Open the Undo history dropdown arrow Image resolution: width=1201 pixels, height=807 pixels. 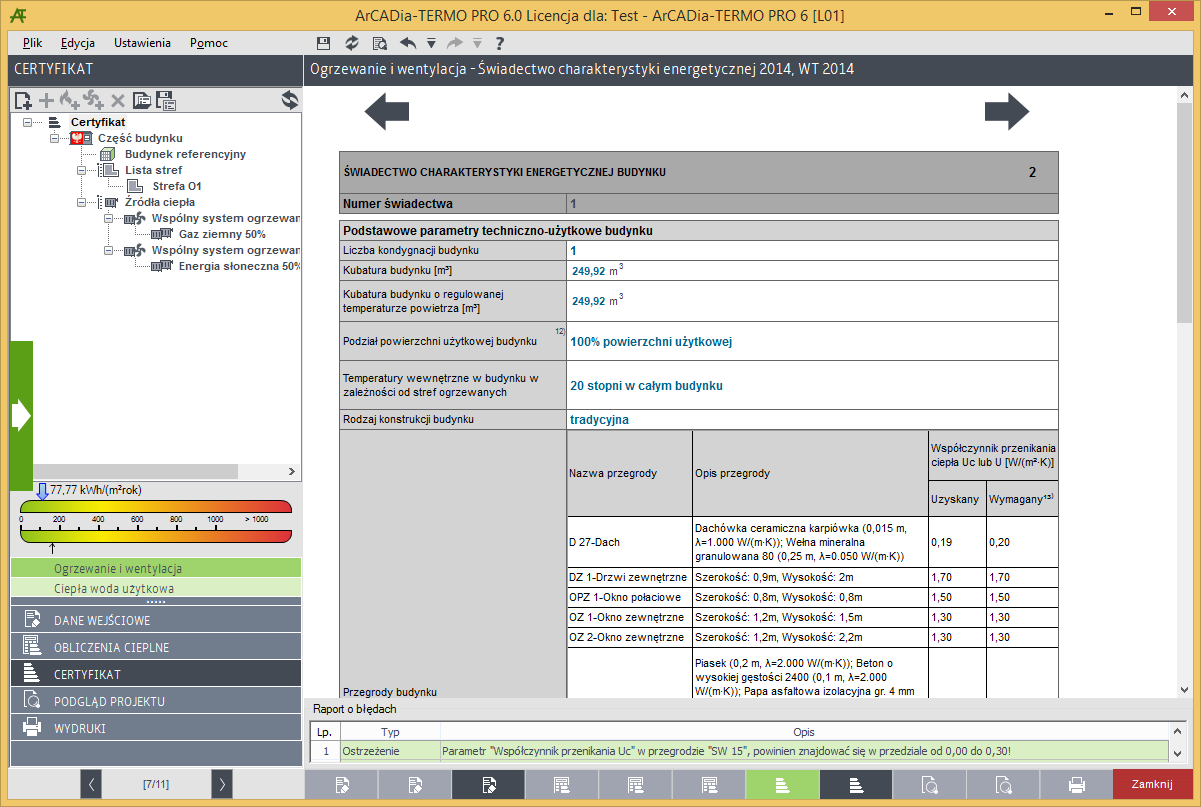tap(431, 43)
